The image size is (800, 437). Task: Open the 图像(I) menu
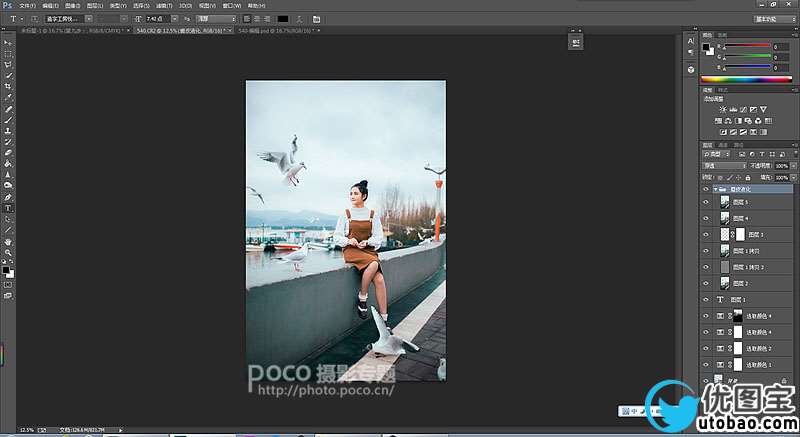(x=72, y=6)
